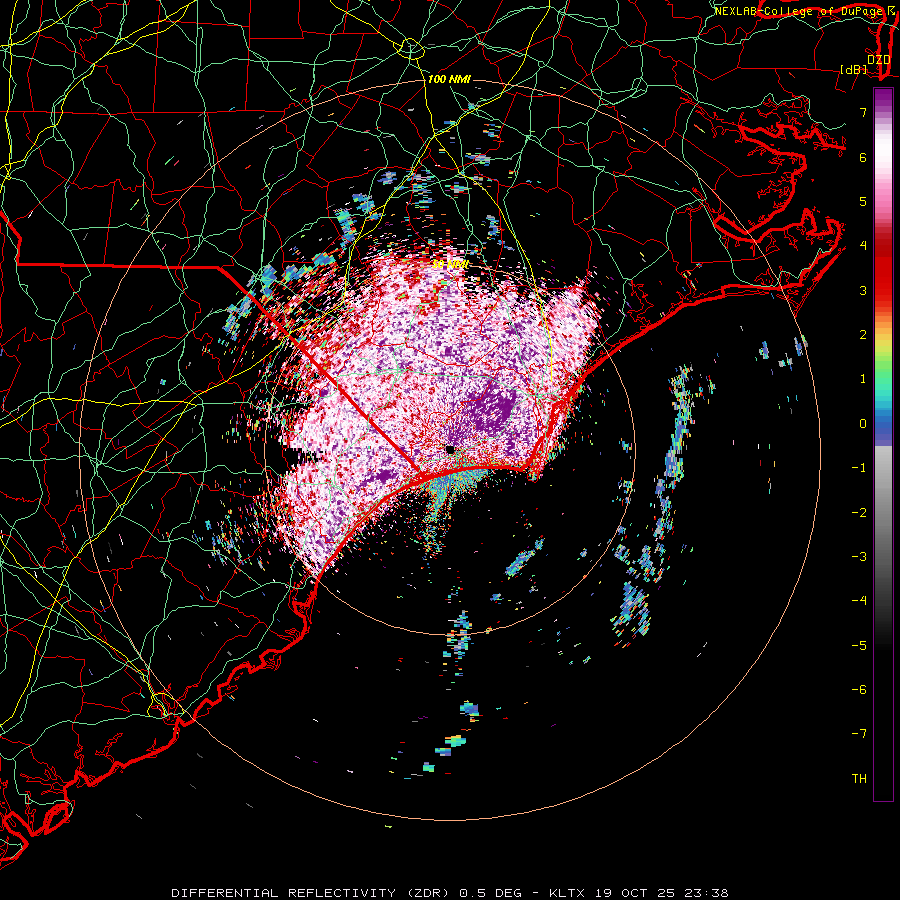Click the black radar site dot
This screenshot has width=900, height=900.
[451, 449]
